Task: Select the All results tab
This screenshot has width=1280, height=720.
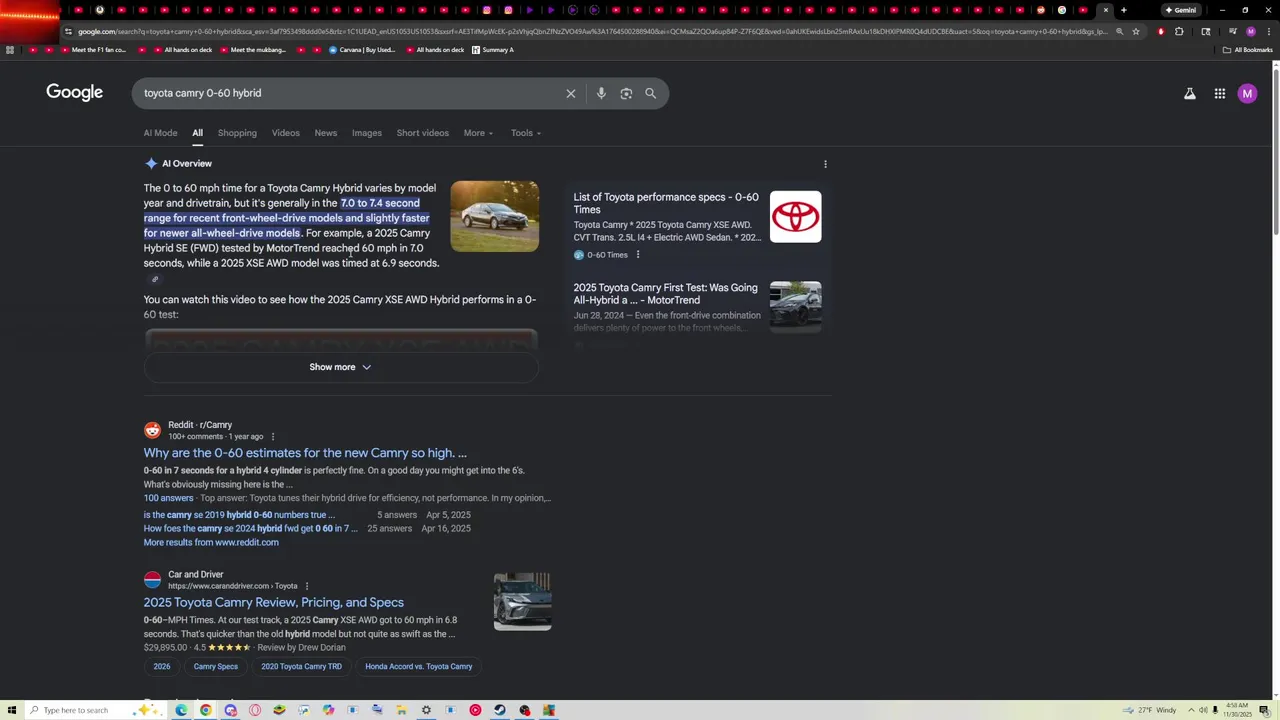Action: pos(197,133)
